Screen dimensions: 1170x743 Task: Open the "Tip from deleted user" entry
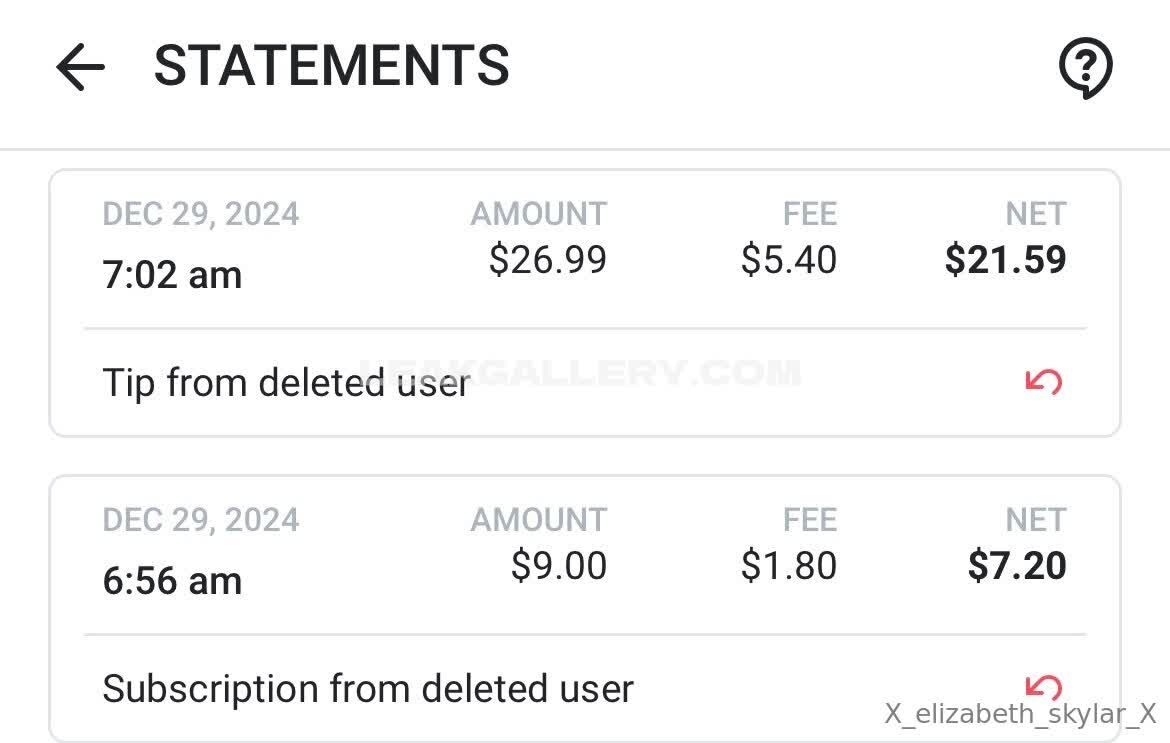coord(286,383)
